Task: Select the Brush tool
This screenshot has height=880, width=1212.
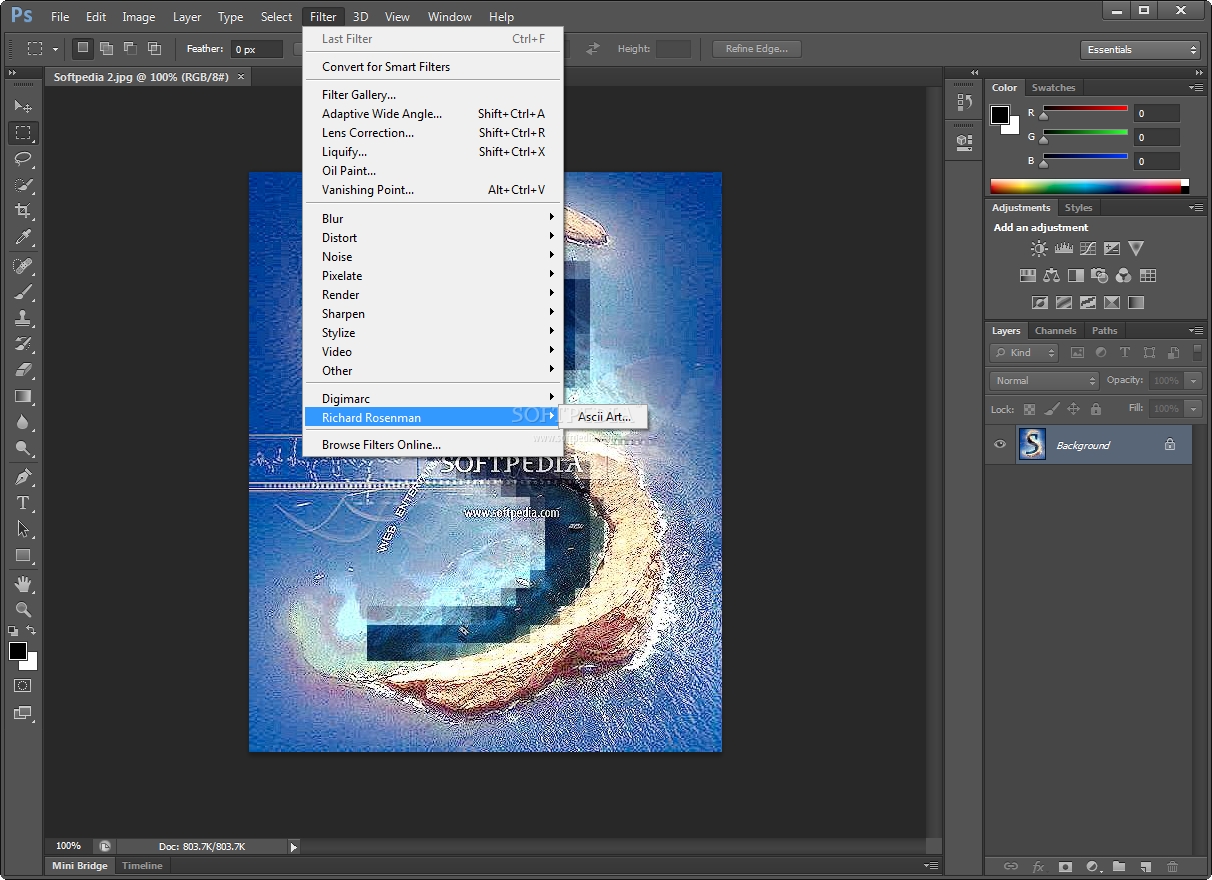Action: (23, 292)
